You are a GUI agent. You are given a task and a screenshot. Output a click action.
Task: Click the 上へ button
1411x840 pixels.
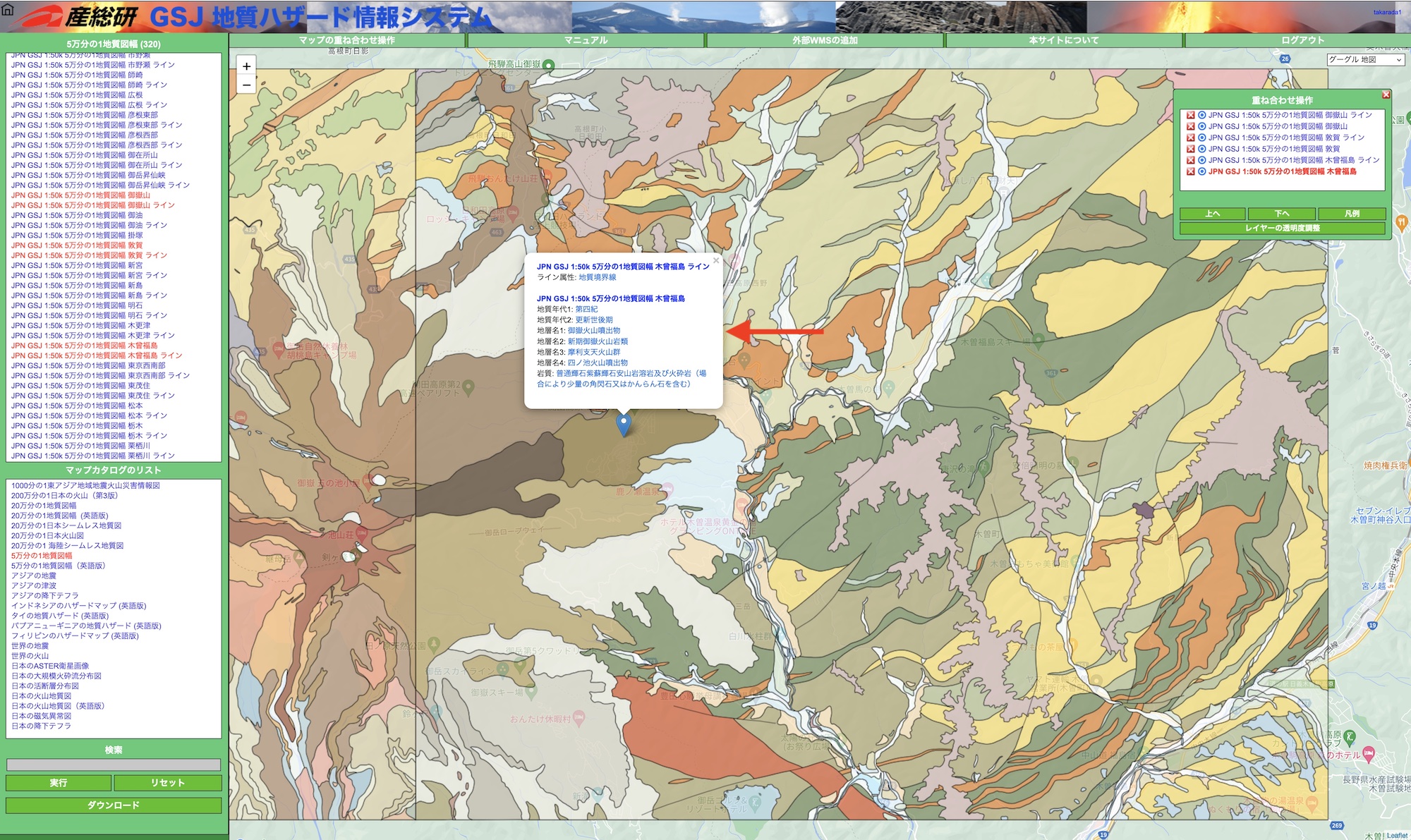tap(1212, 214)
